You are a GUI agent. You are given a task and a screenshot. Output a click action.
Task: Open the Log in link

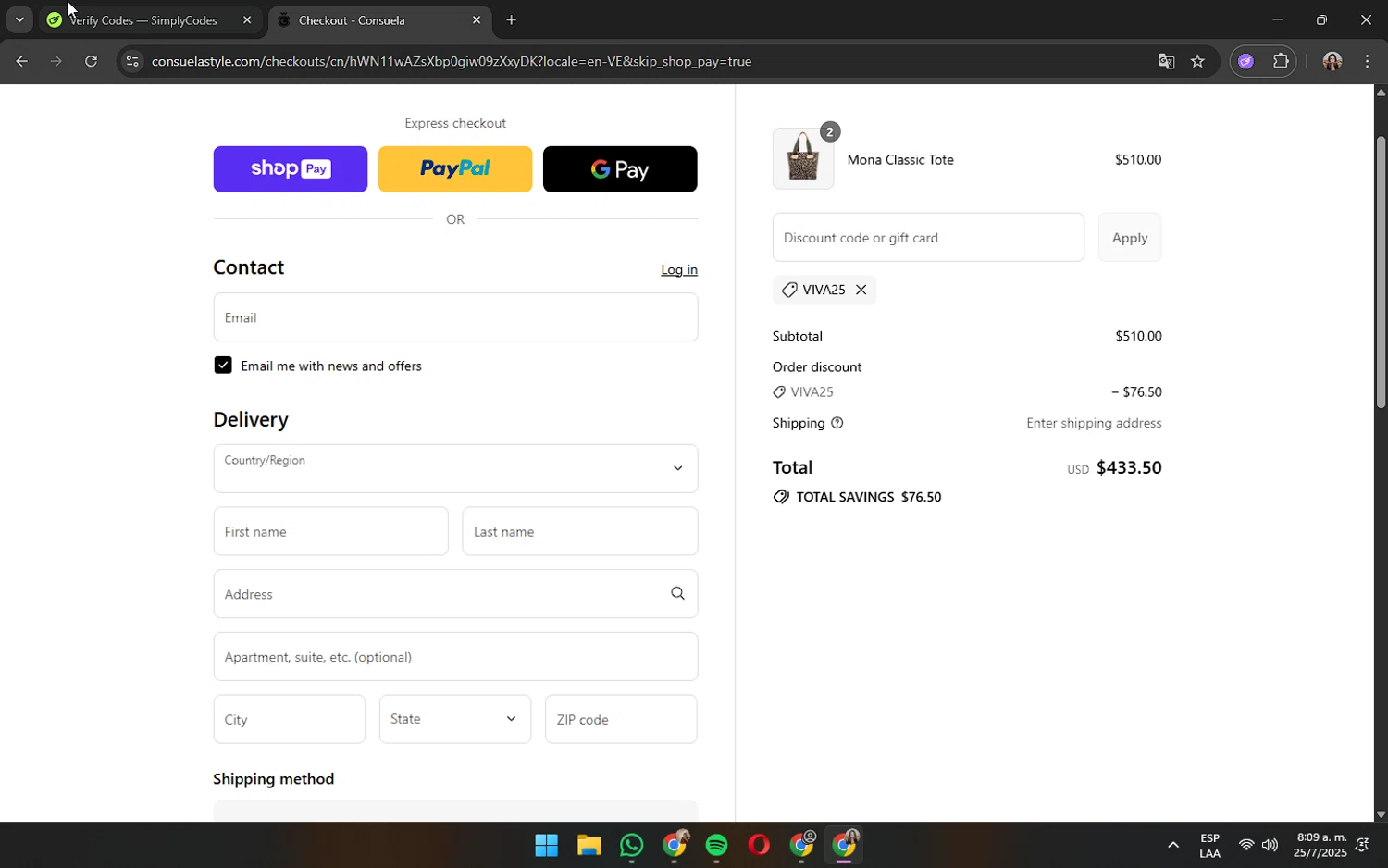679,269
